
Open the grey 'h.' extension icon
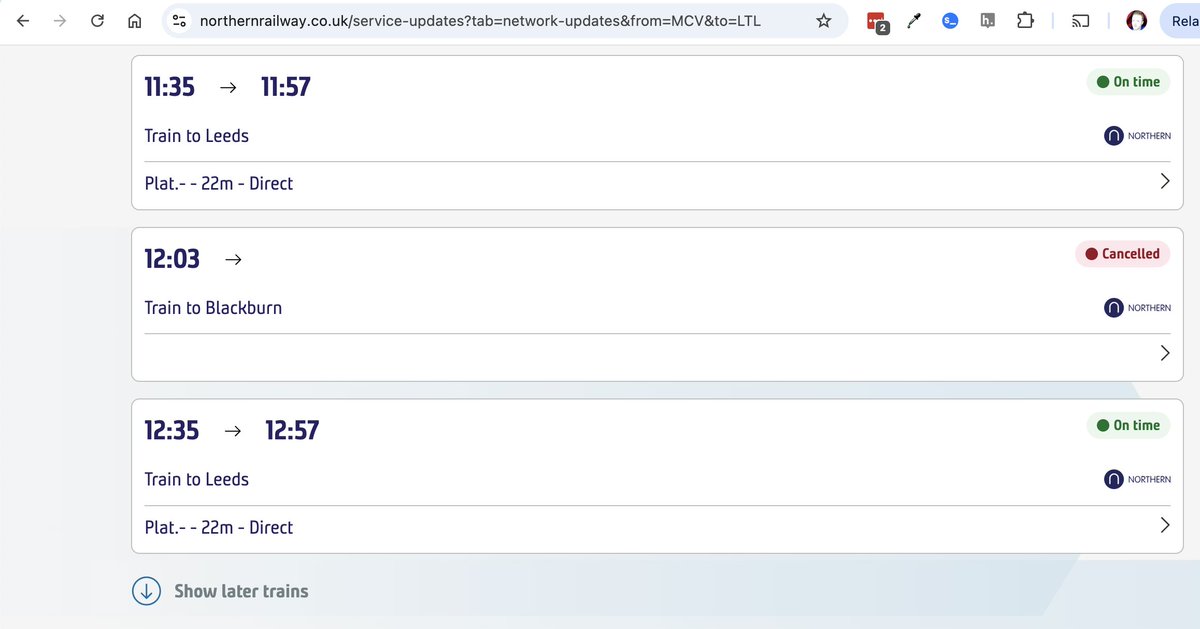[987, 21]
